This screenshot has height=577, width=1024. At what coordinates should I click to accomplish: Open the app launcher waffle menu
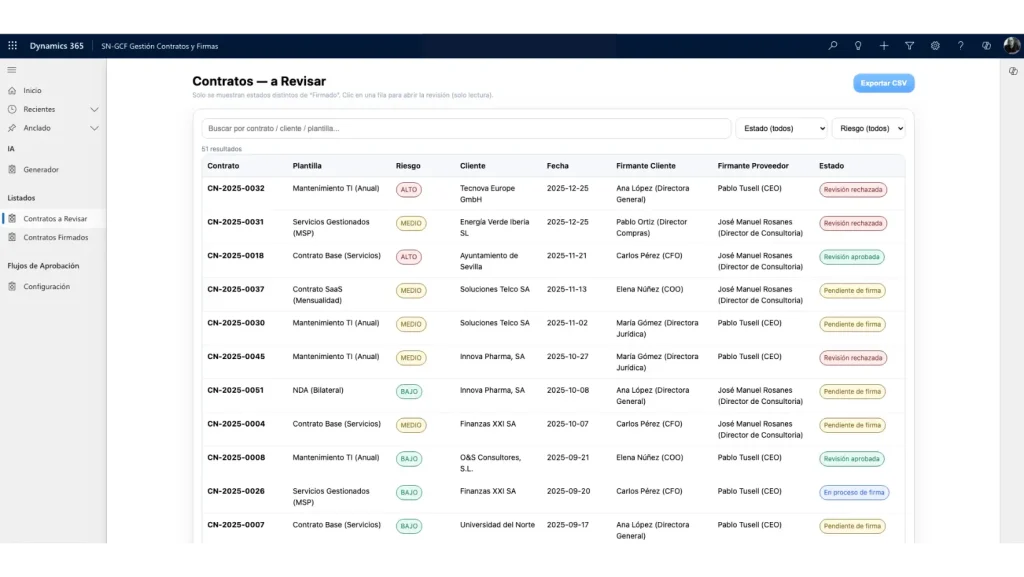(12, 46)
